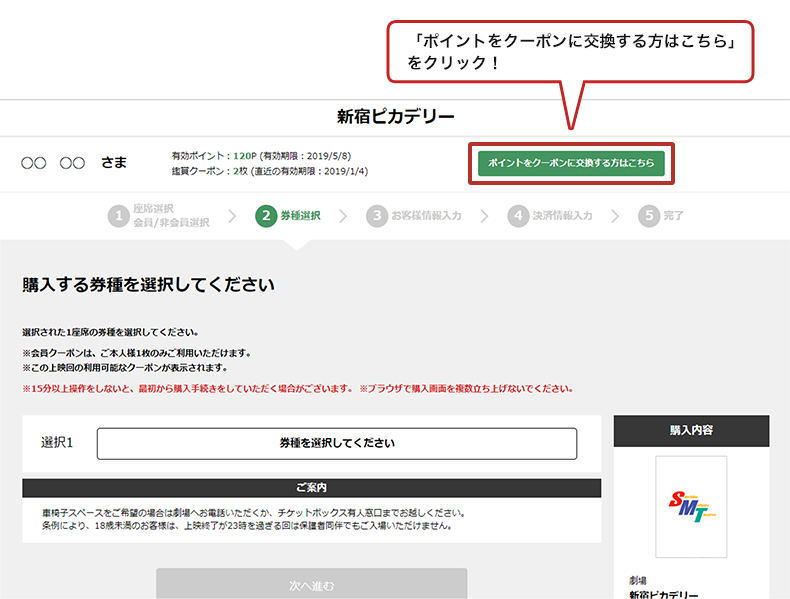Click the step 1 circle icon
The image size is (790, 599).
tap(120, 216)
